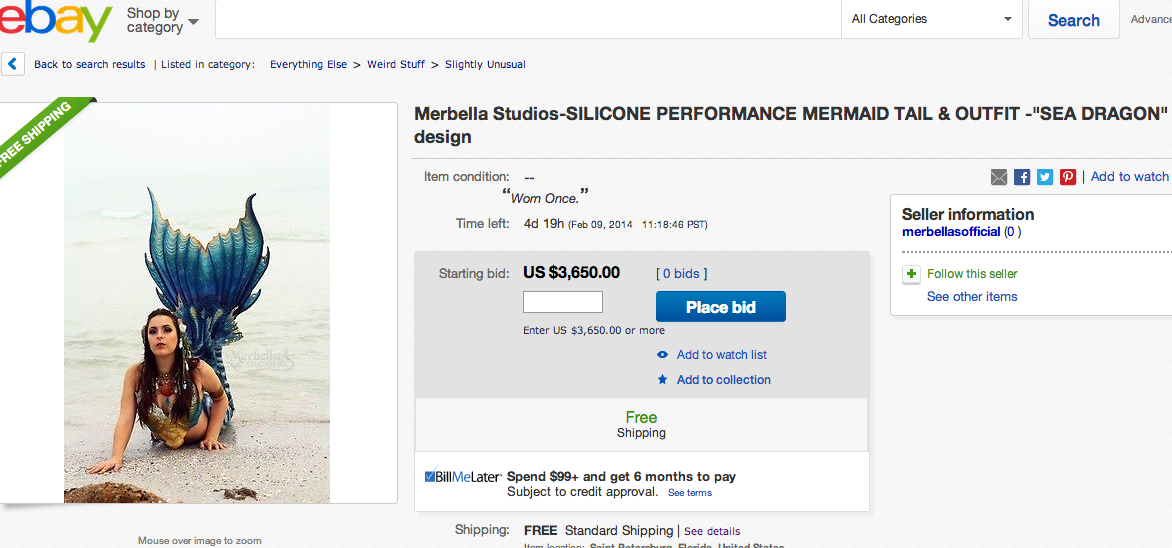This screenshot has height=548, width=1172.
Task: Pin listing on Pinterest
Action: pos(1068,177)
